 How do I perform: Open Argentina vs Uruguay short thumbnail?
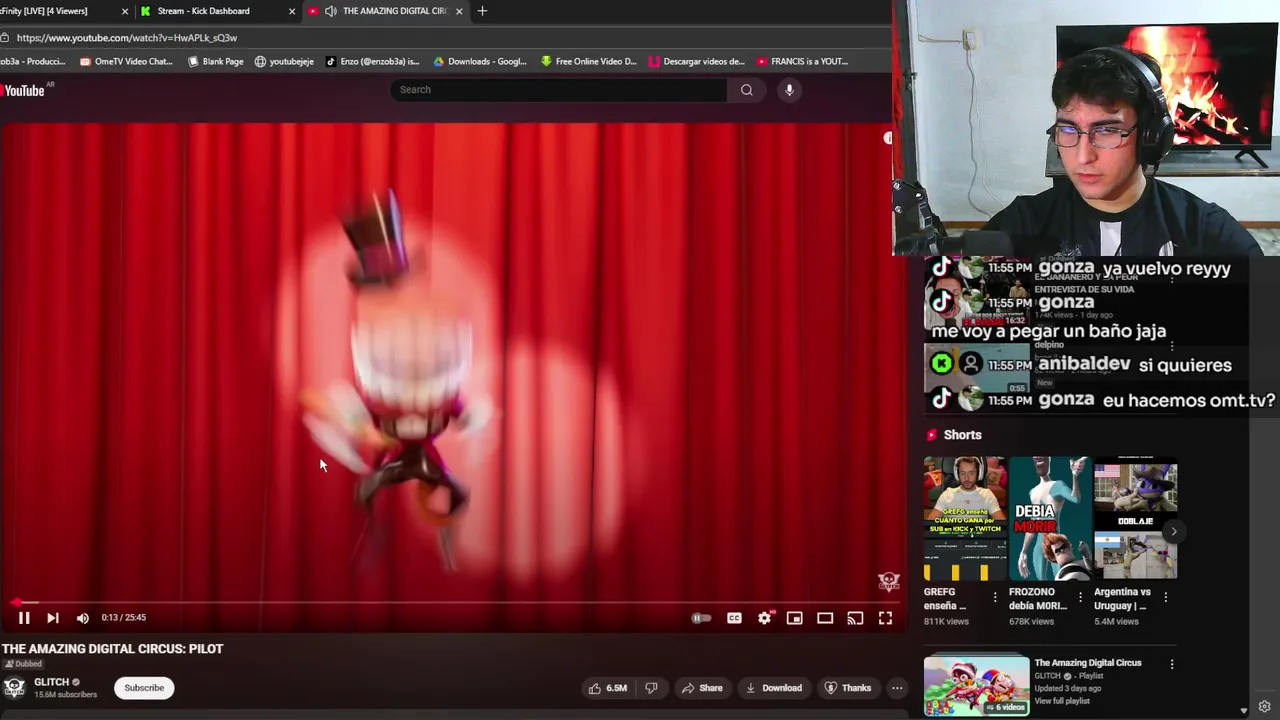[1135, 519]
